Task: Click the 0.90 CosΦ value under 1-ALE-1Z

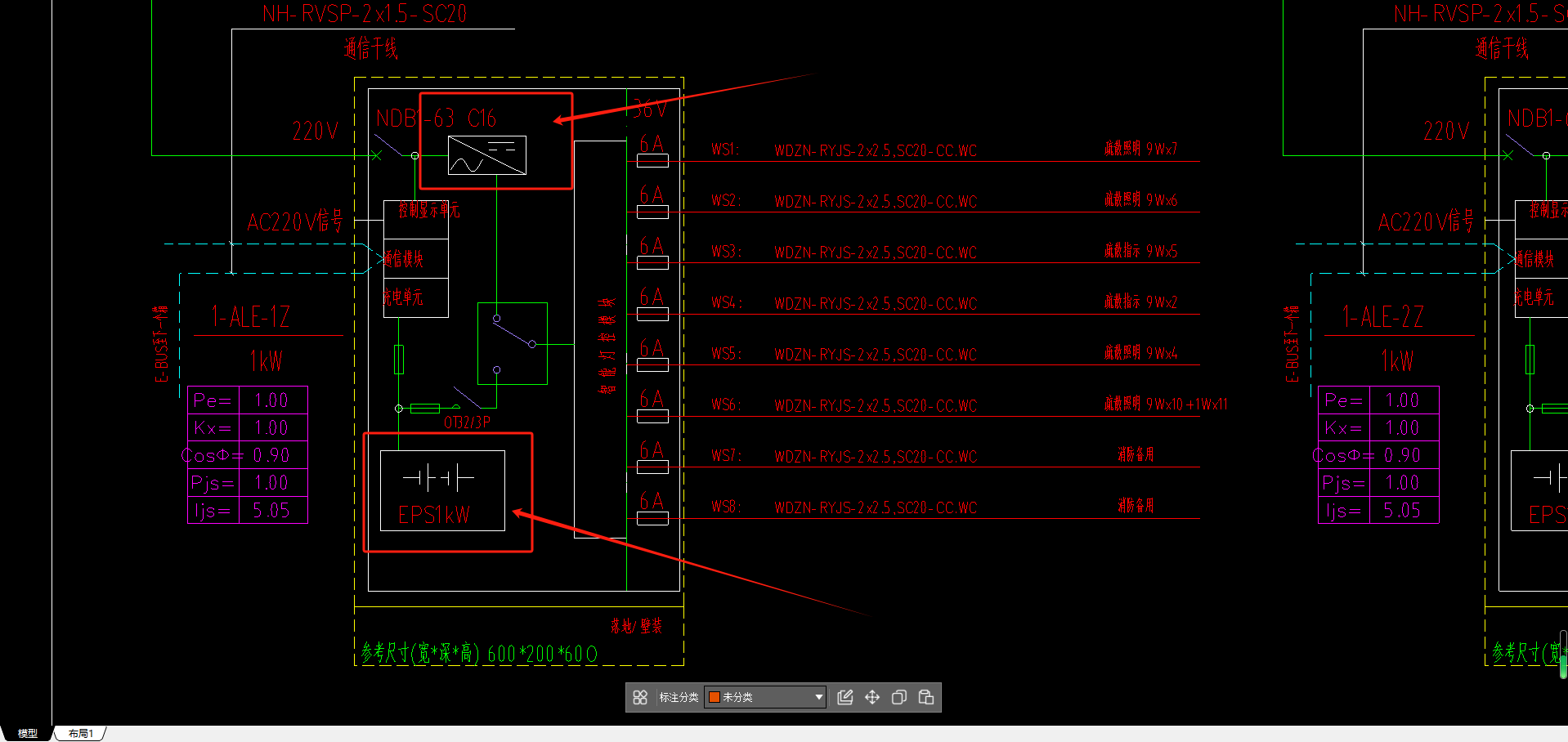Action: pos(271,455)
